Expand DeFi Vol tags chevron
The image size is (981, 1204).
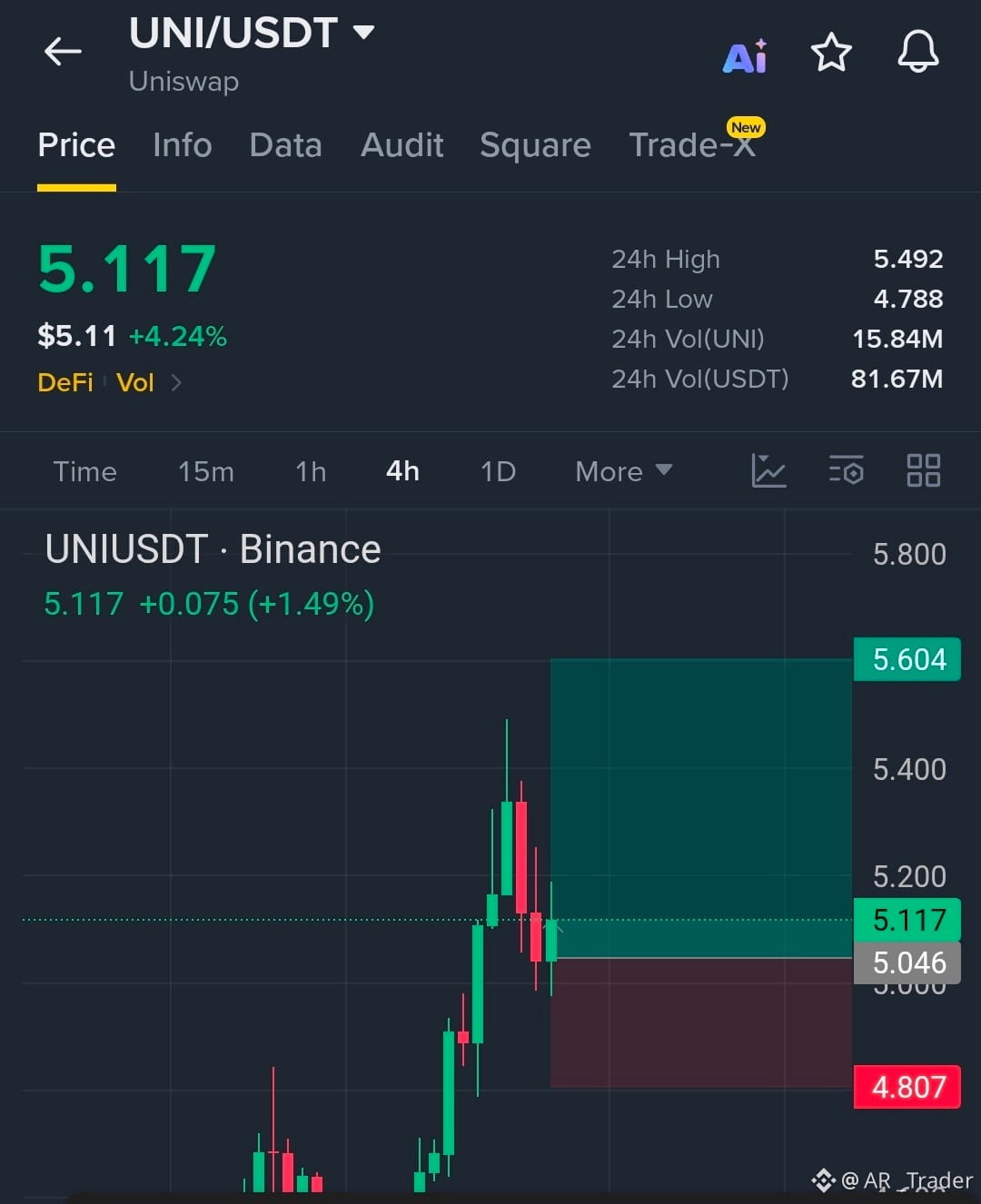176,383
